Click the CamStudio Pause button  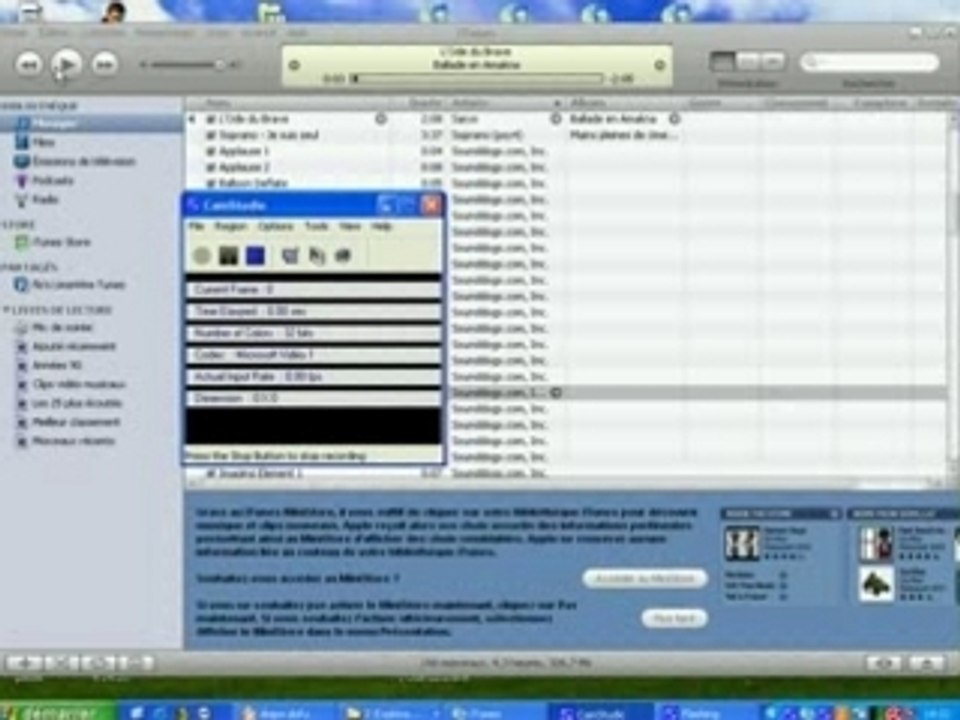click(x=228, y=256)
